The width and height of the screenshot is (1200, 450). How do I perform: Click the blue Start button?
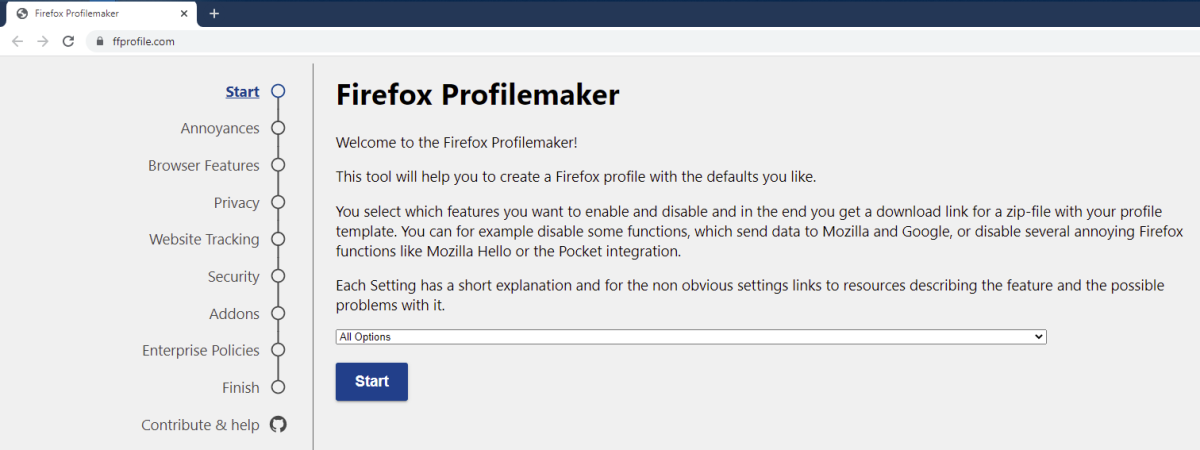(x=371, y=381)
